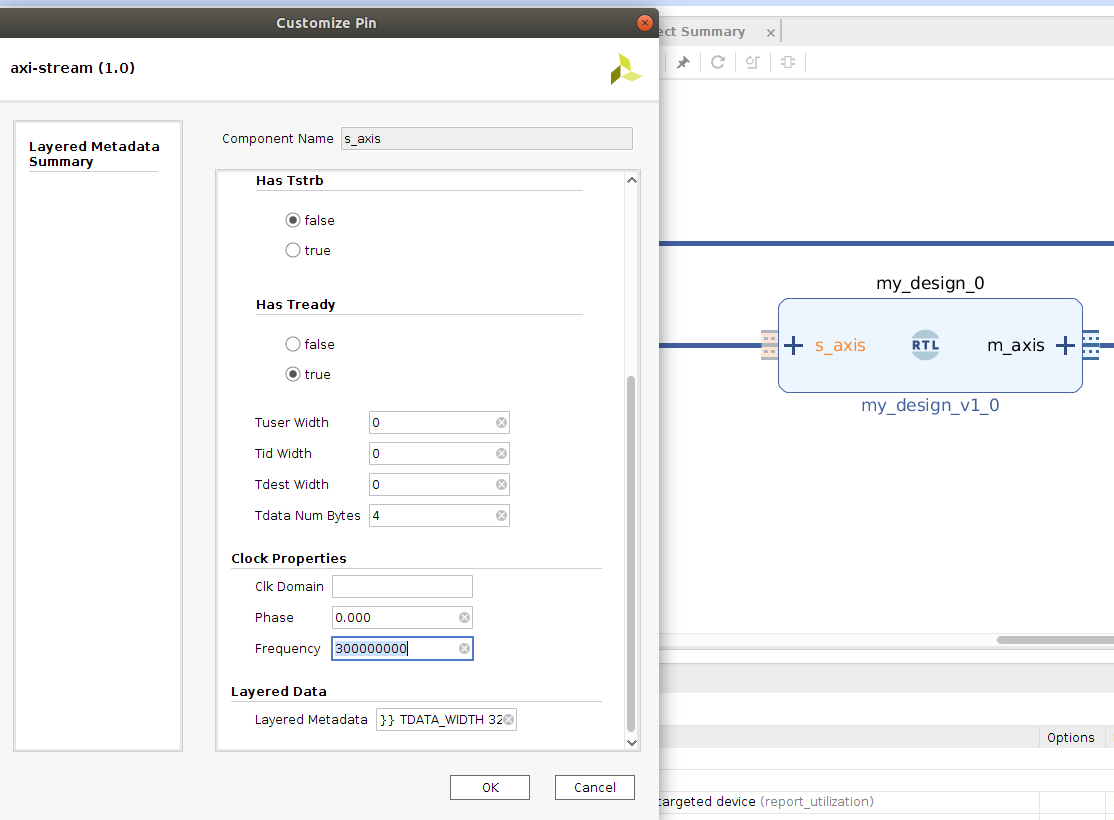Image resolution: width=1114 pixels, height=820 pixels.
Task: Select the my_design_0 block title
Action: [x=929, y=283]
